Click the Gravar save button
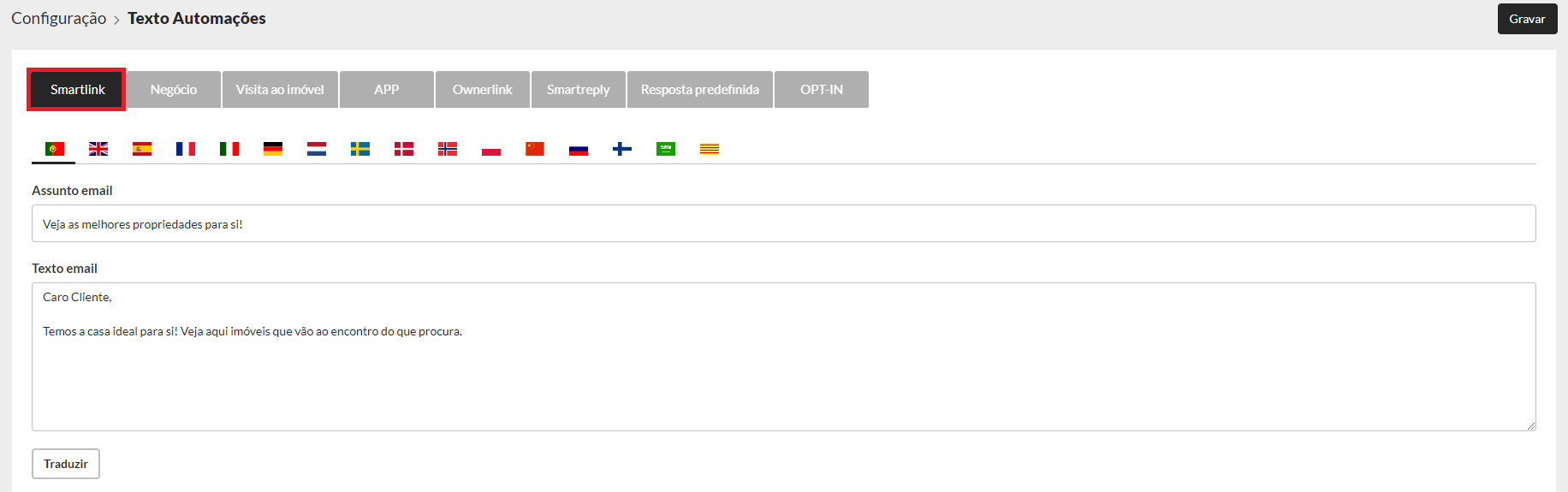Viewport: 1568px width, 492px height. tap(1527, 19)
